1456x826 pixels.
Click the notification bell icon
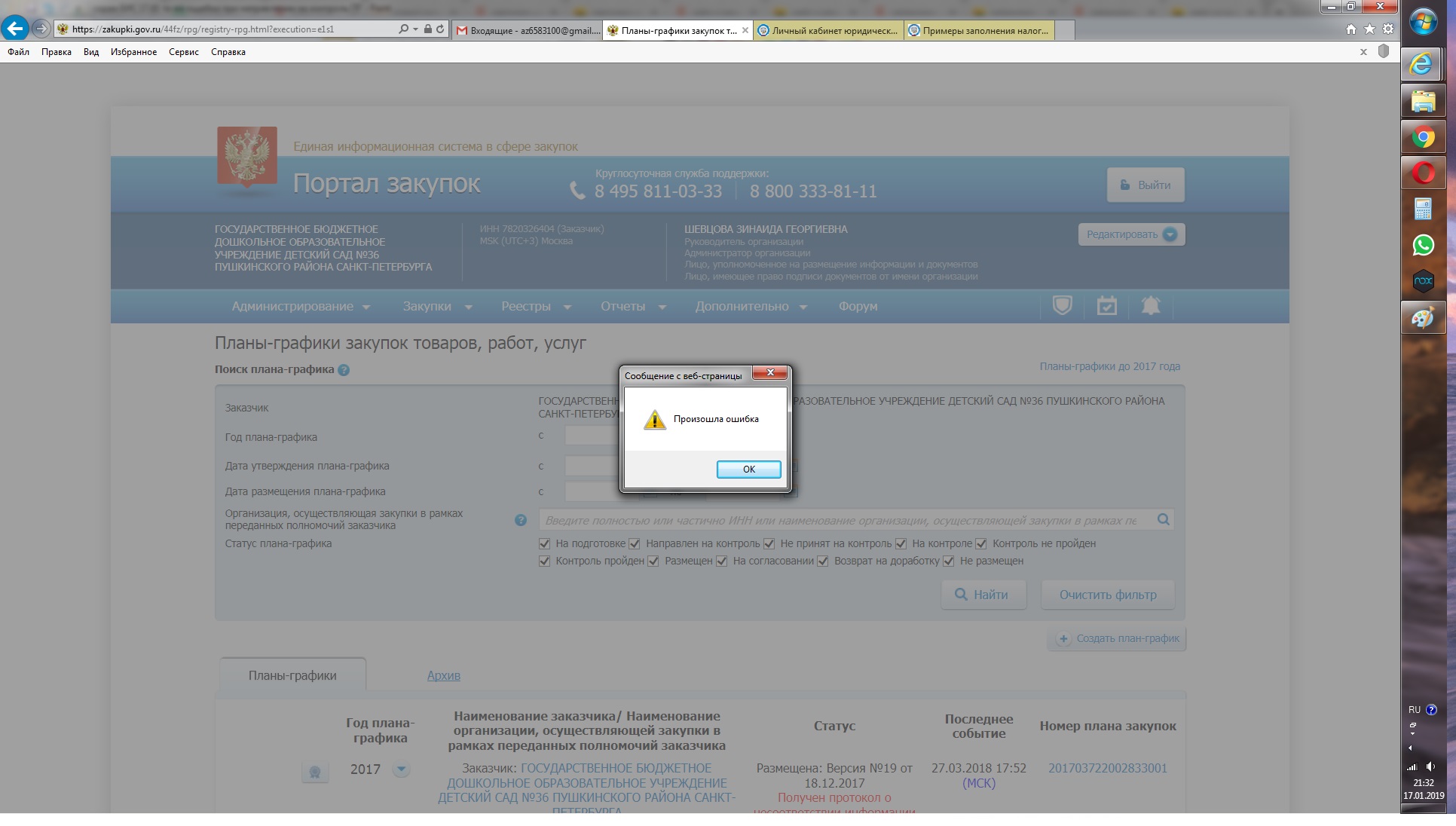click(x=1150, y=306)
